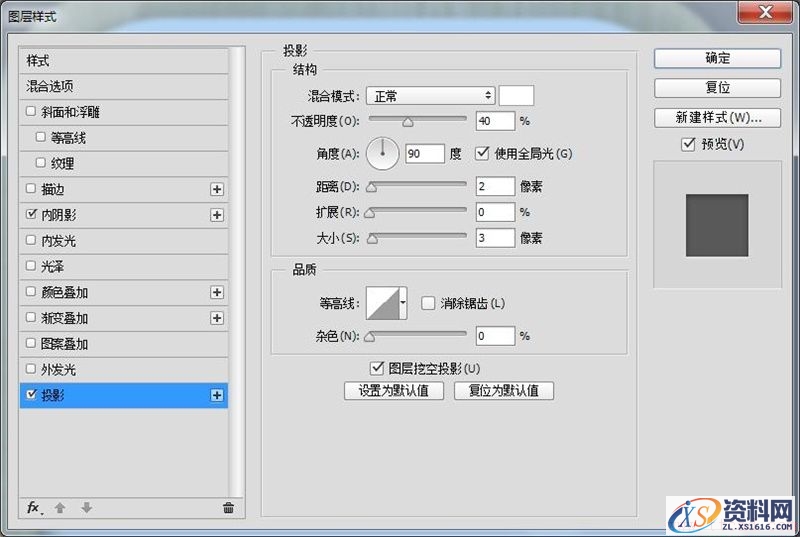Uncheck the 预览 checkbox

tap(688, 144)
